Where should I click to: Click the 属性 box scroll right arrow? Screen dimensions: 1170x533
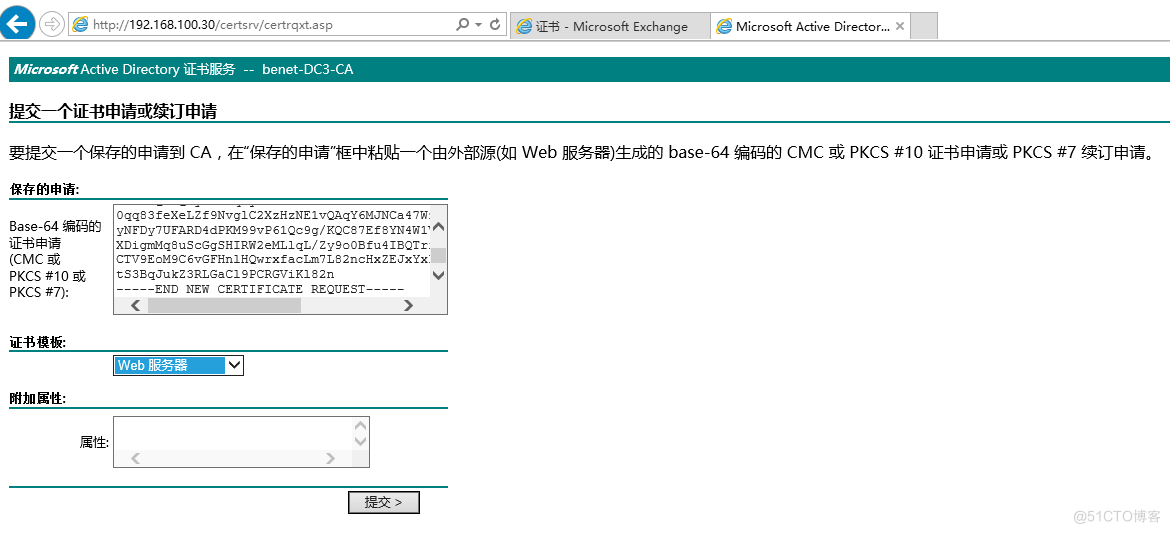331,458
